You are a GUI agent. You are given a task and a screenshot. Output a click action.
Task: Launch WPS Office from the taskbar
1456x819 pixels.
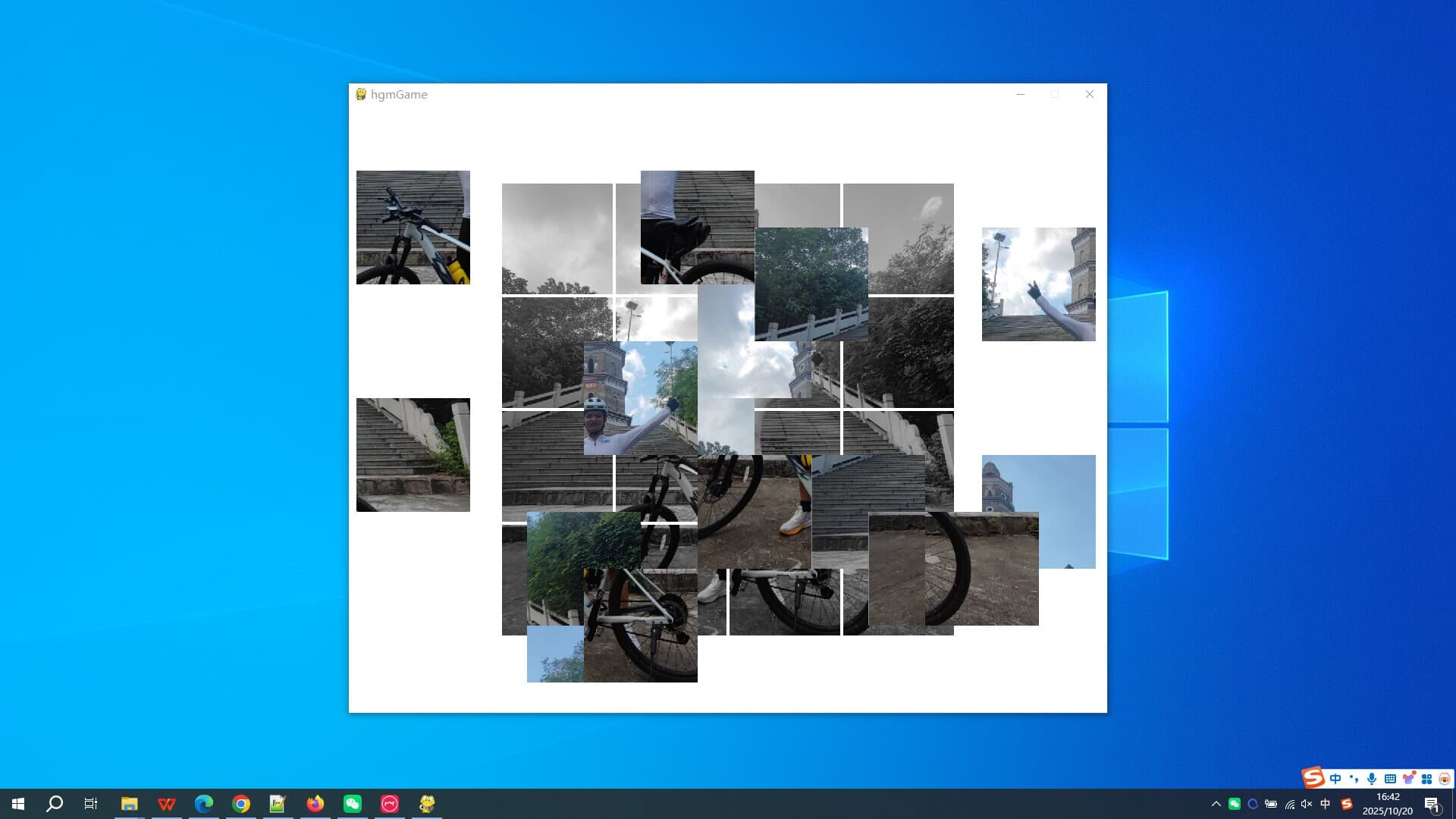tap(166, 804)
